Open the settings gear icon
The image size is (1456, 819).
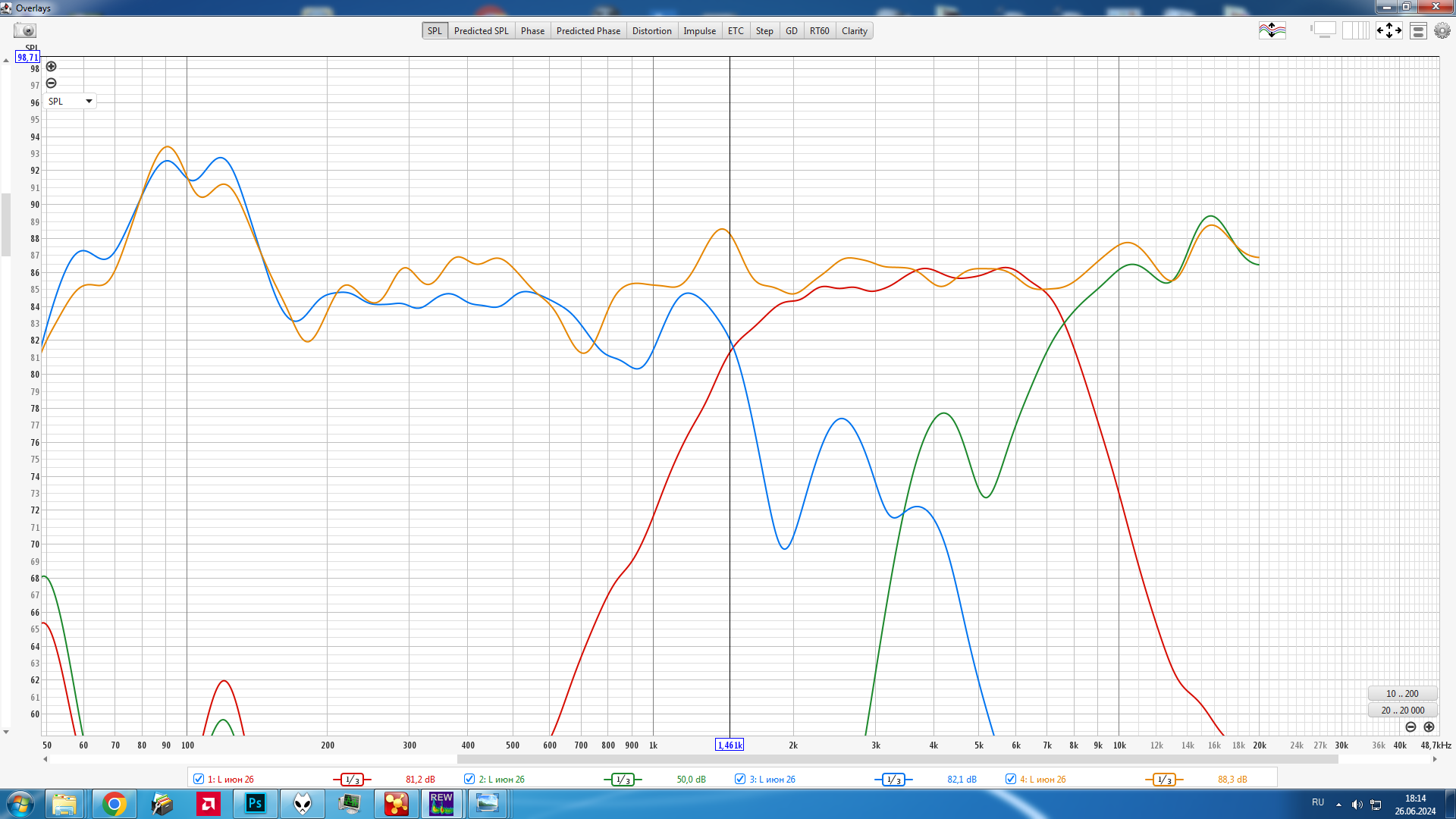coord(1442,30)
